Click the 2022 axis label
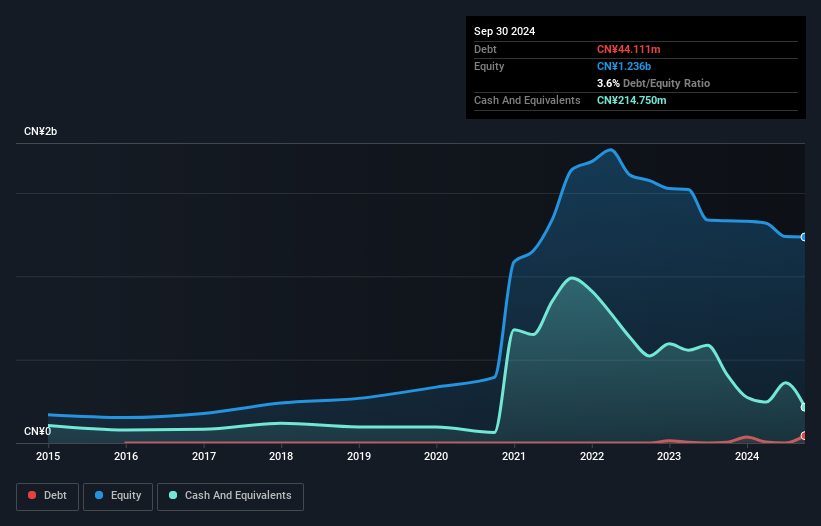 pos(592,456)
